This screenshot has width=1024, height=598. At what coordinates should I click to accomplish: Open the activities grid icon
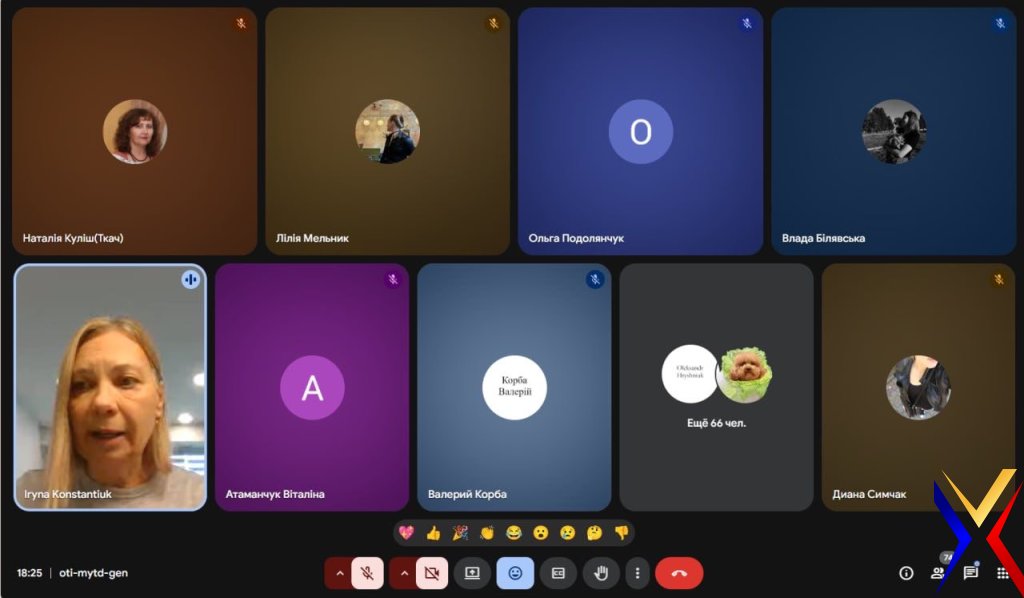pyautogui.click(x=1002, y=573)
